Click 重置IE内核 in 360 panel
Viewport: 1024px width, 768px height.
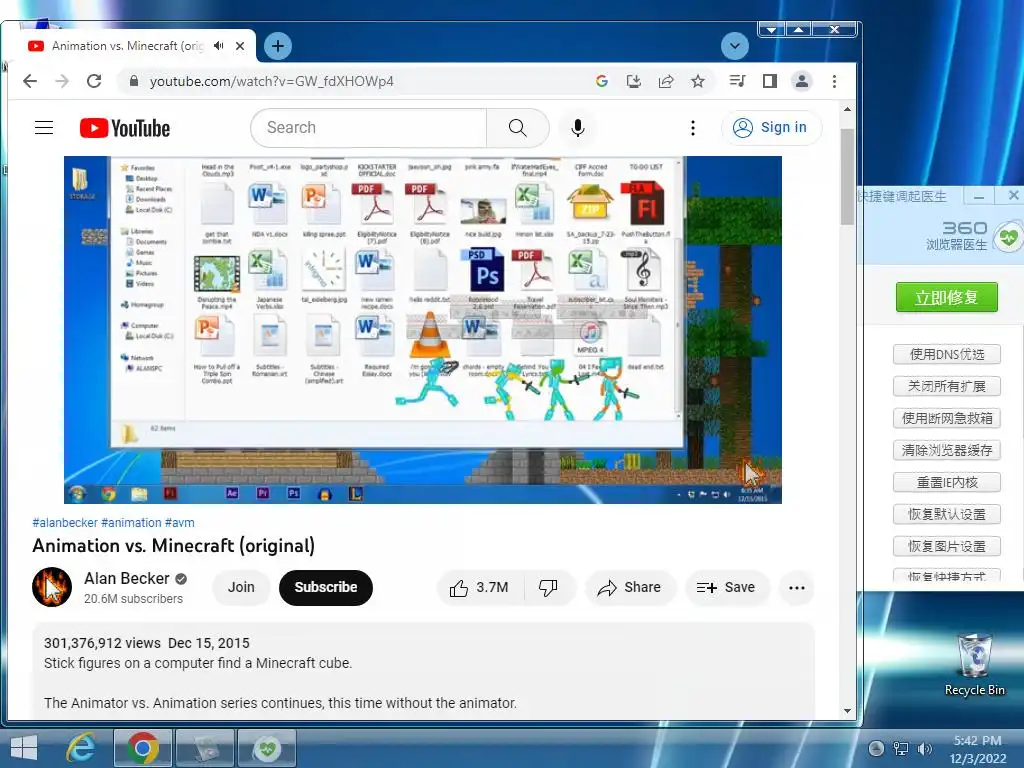click(946, 482)
